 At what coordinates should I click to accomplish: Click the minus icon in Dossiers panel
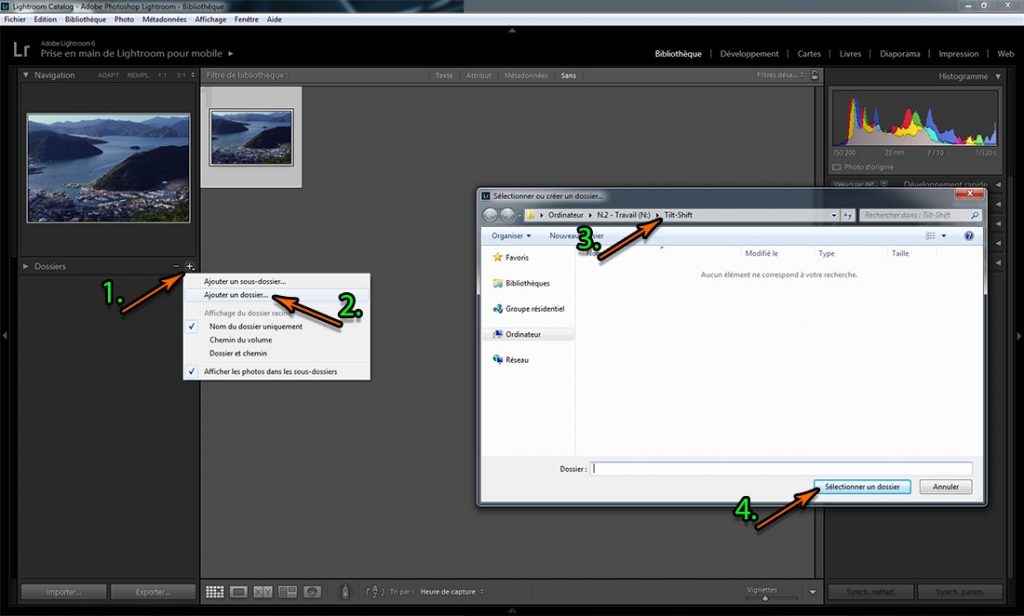click(176, 267)
